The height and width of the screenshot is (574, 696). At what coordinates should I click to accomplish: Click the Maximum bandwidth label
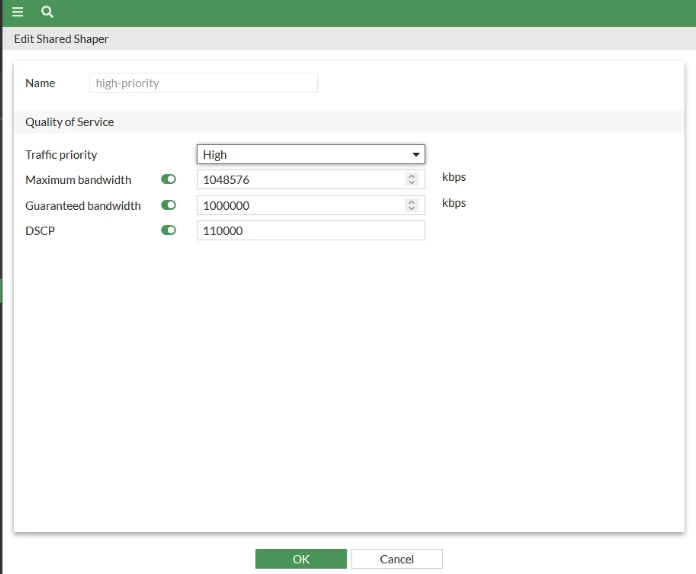(x=79, y=180)
